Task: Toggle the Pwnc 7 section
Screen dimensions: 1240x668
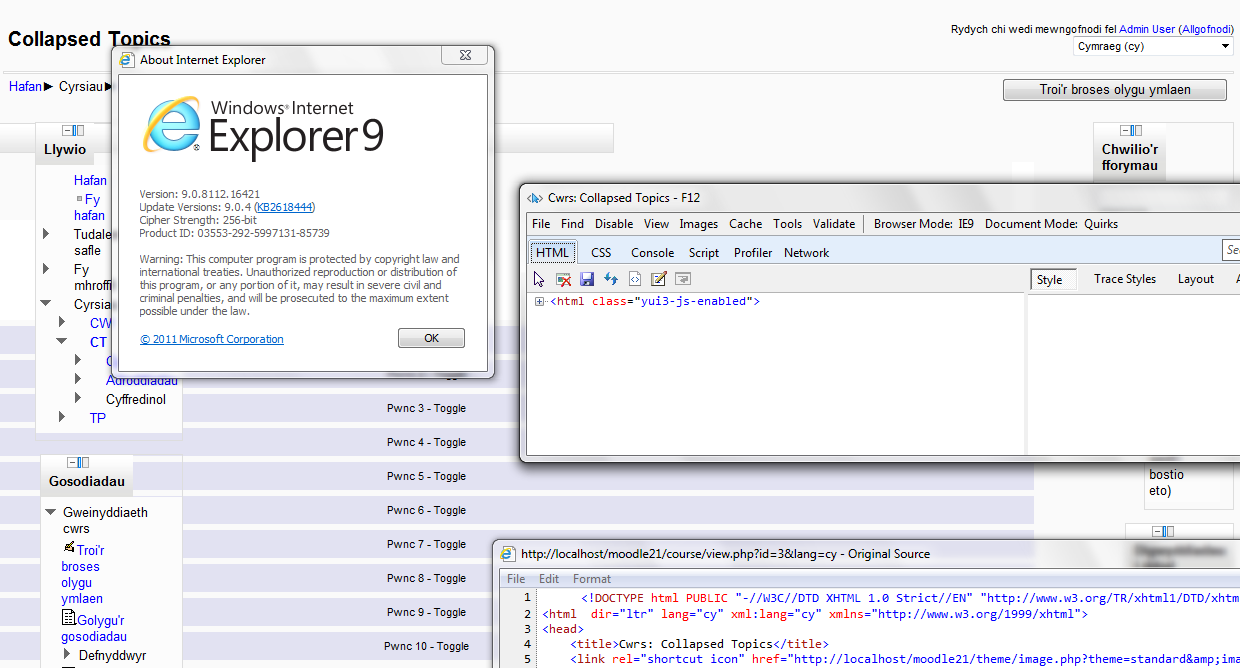Action: tap(427, 544)
